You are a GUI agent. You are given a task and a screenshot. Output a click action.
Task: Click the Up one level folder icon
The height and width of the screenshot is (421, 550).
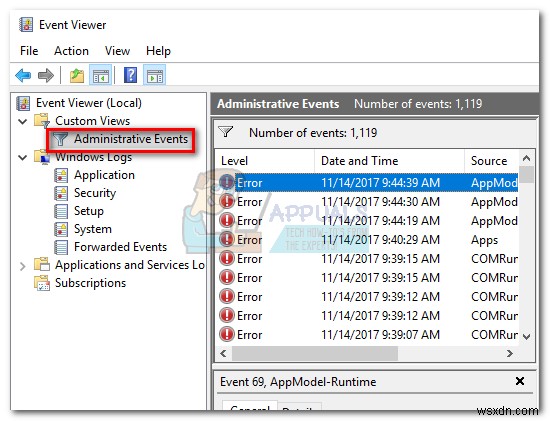pos(77,75)
